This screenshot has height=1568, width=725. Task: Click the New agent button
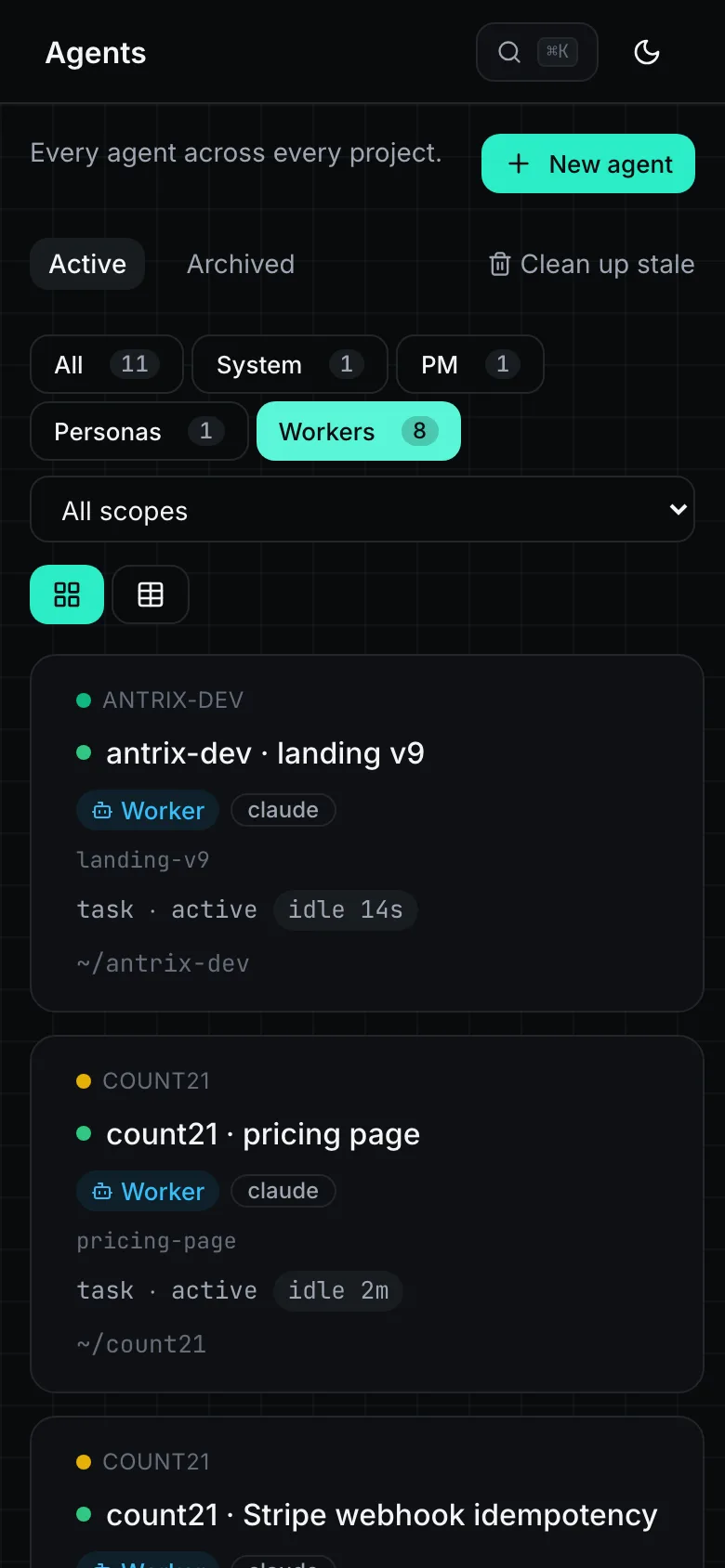(588, 163)
